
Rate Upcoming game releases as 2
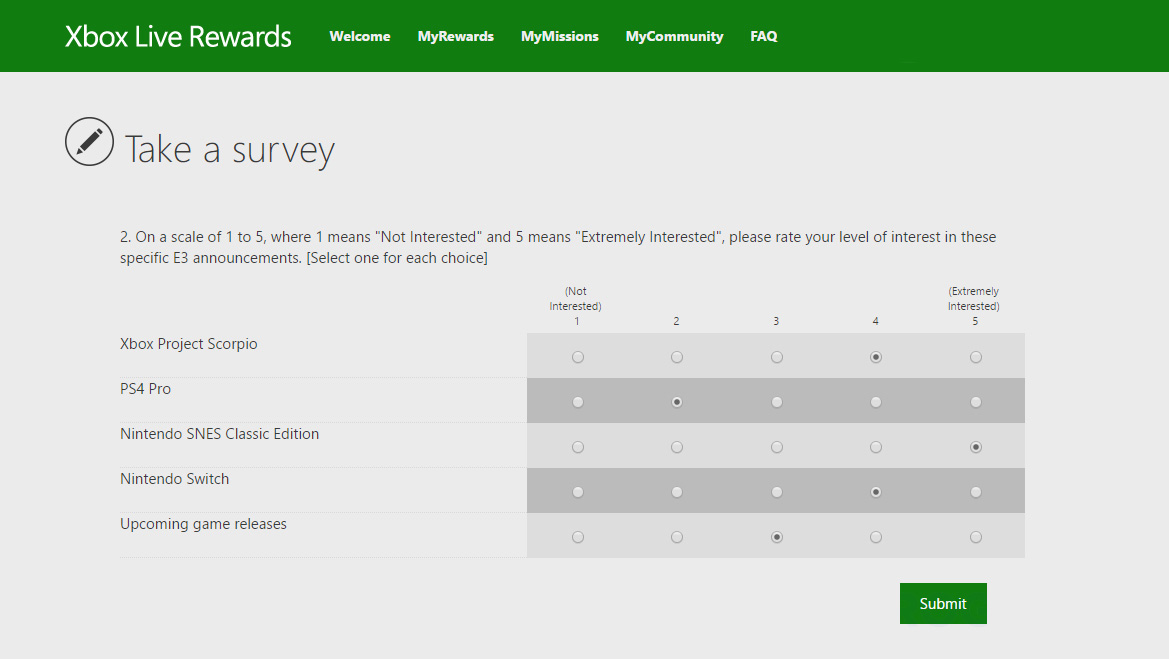(677, 537)
